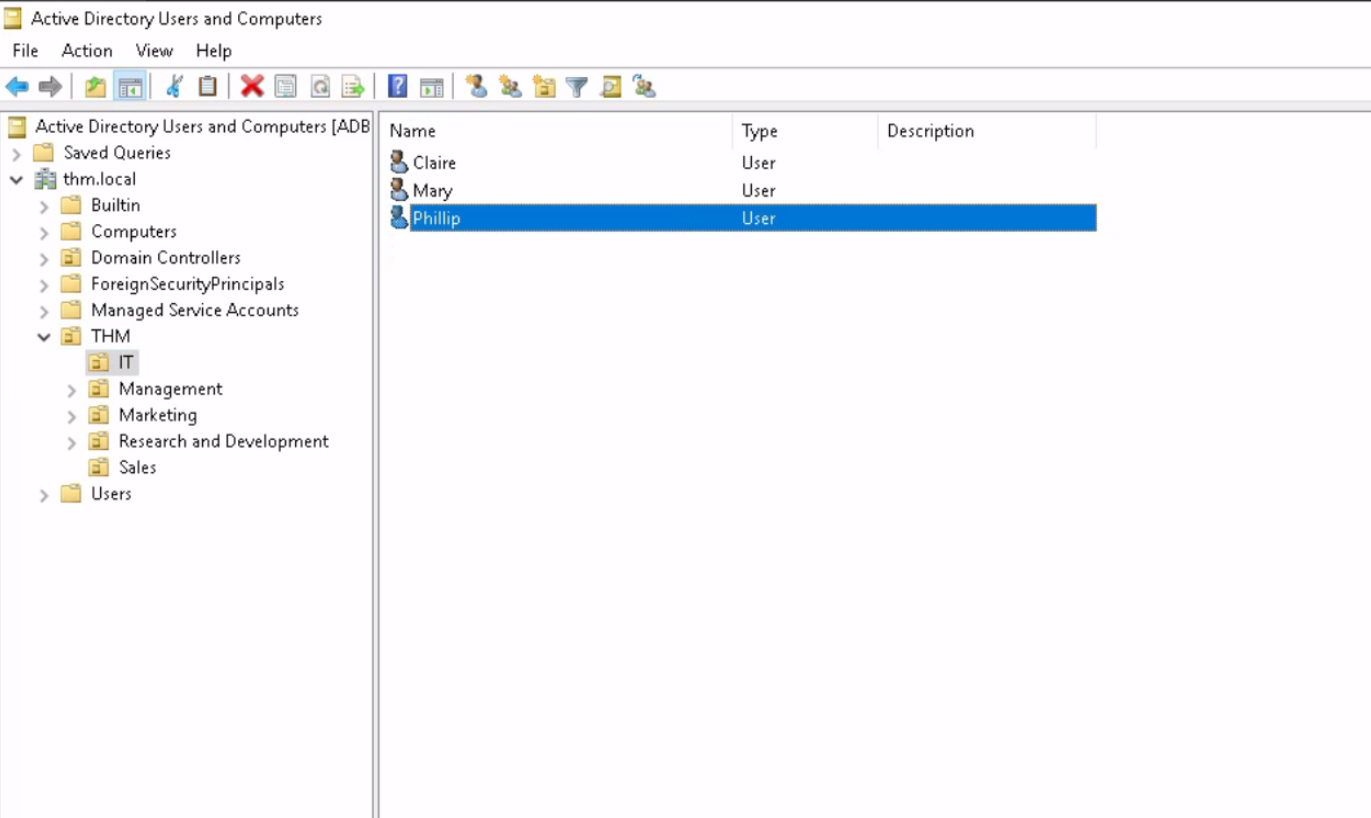This screenshot has width=1371, height=818.
Task: Select Managed Service Accounts in tree
Action: click(x=195, y=310)
